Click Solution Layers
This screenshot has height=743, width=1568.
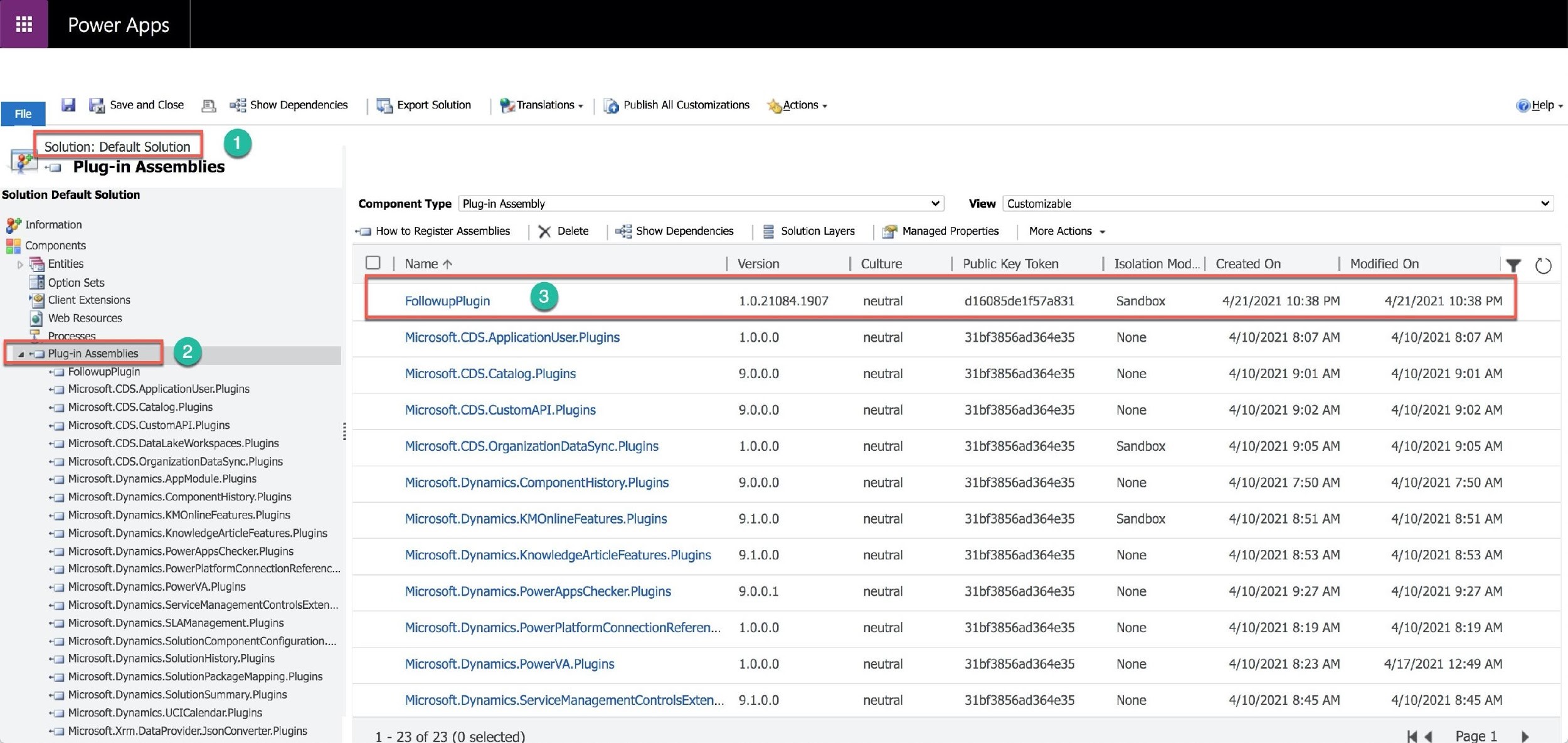click(808, 231)
